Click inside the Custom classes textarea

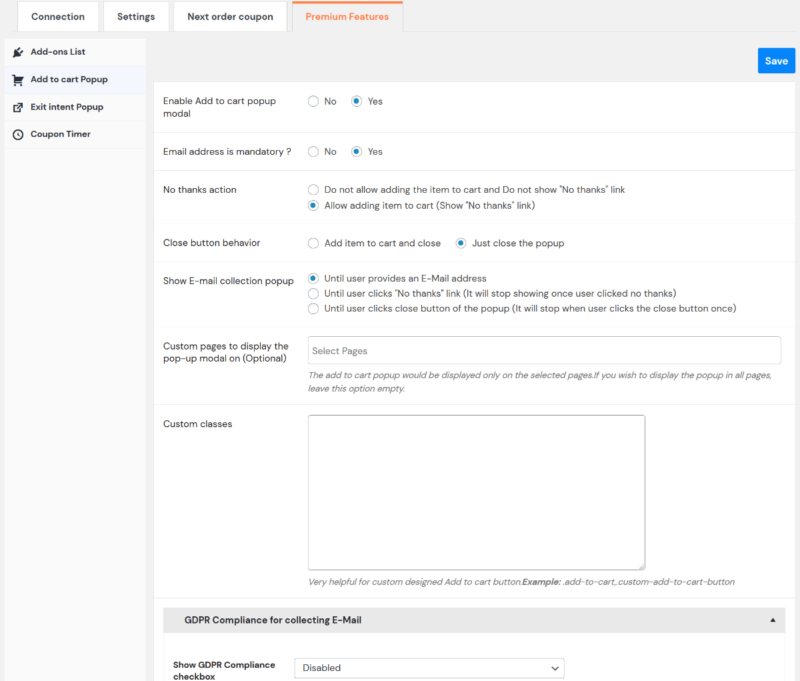click(x=477, y=492)
